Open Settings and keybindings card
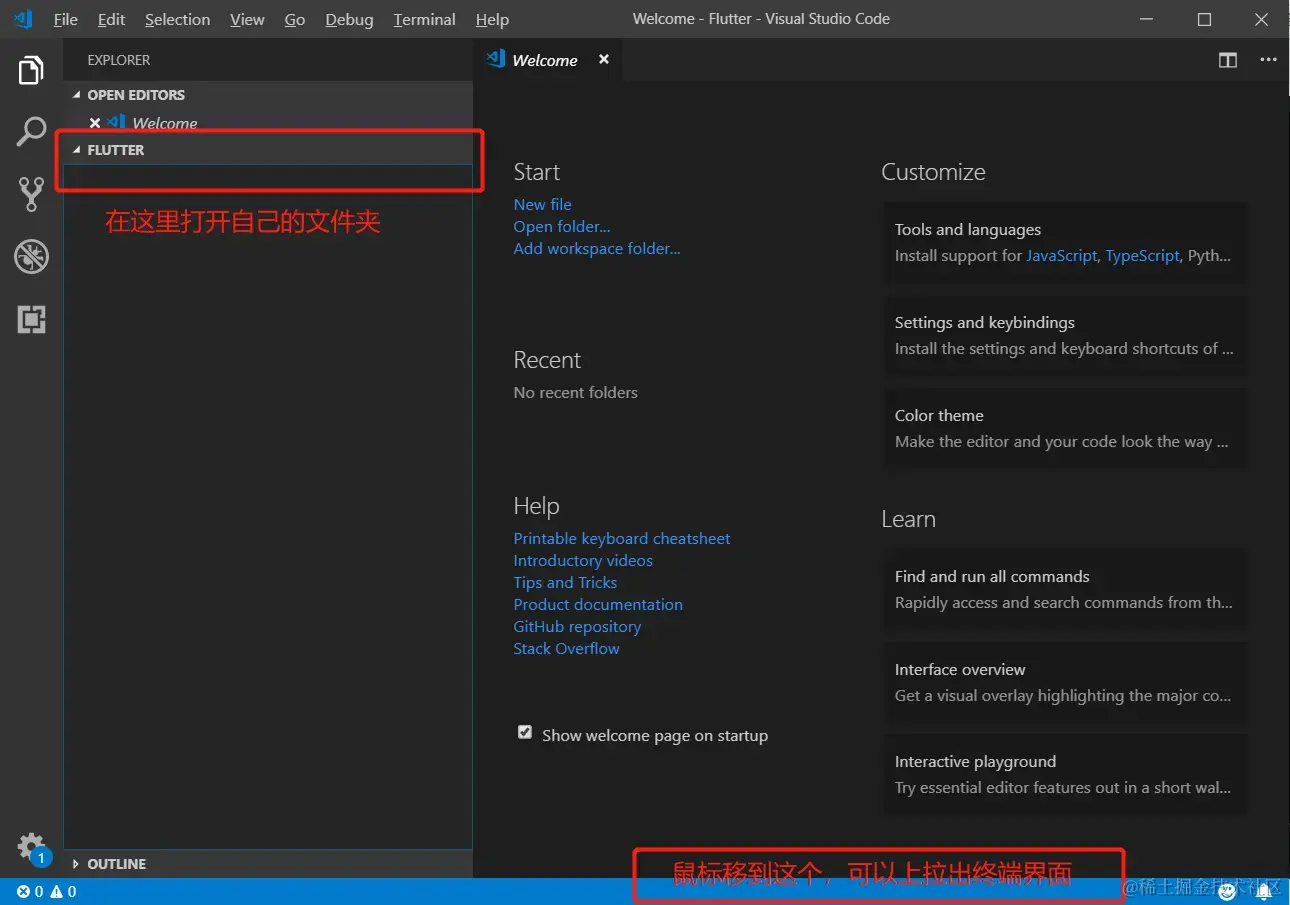 tap(1065, 336)
